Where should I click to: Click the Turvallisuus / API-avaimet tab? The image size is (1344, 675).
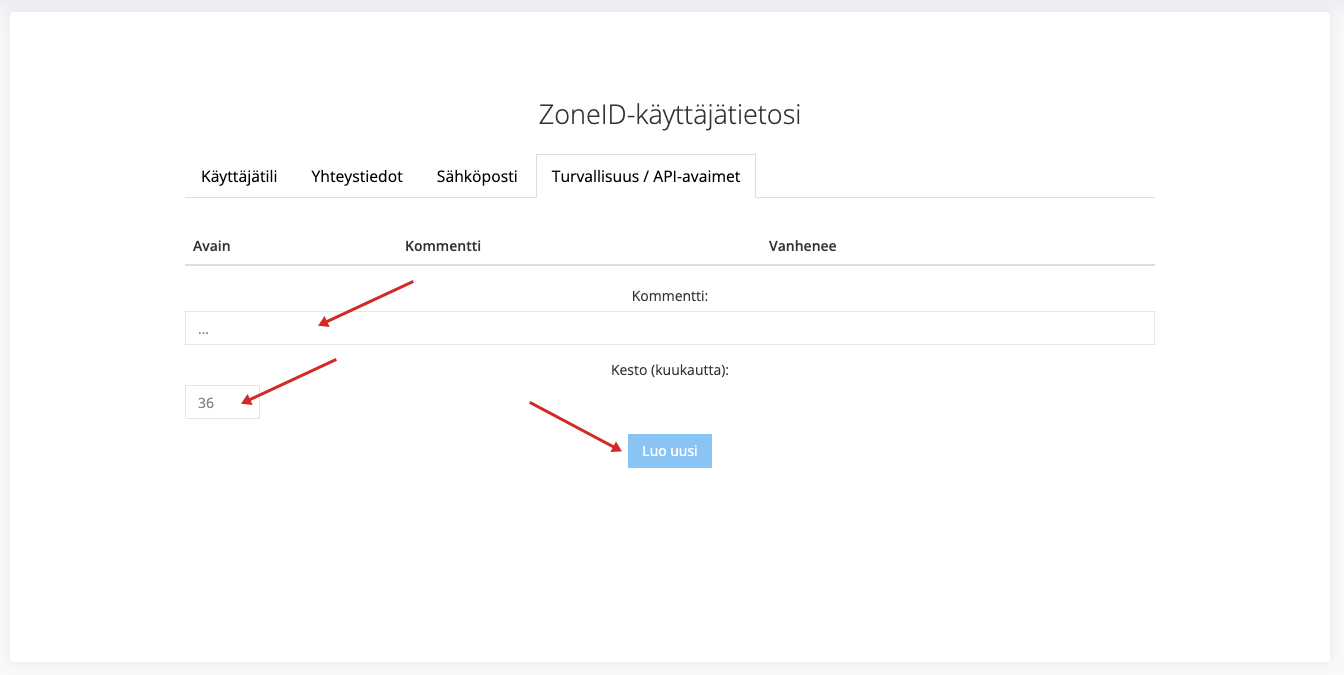click(x=646, y=176)
